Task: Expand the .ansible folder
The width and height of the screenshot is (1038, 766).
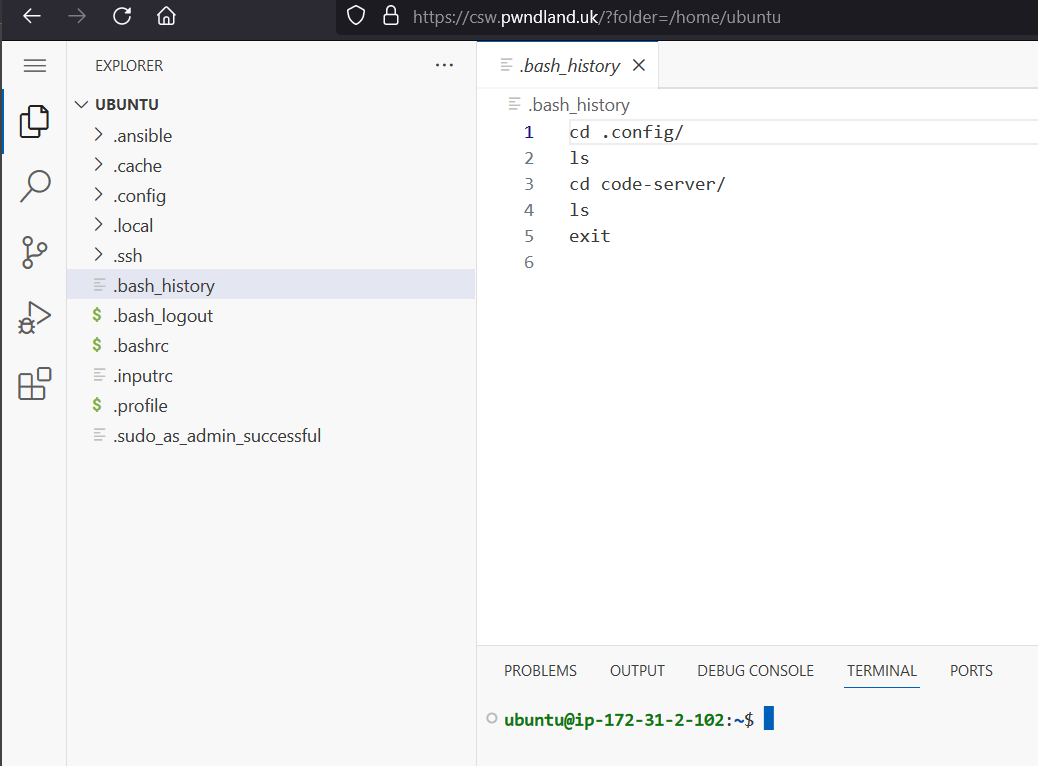Action: coord(142,136)
